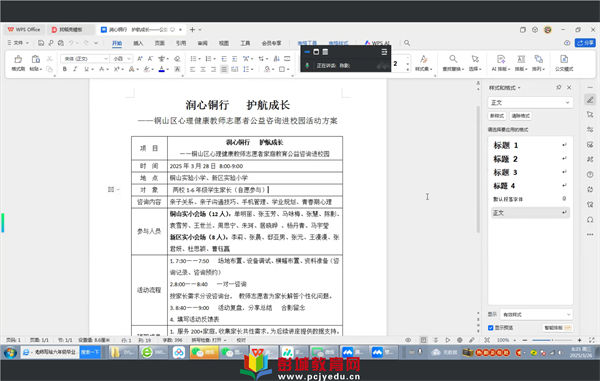Image resolution: width=600 pixels, height=381 pixels.
Task: Toggle the 显示预览 checkbox
Action: pos(491,328)
